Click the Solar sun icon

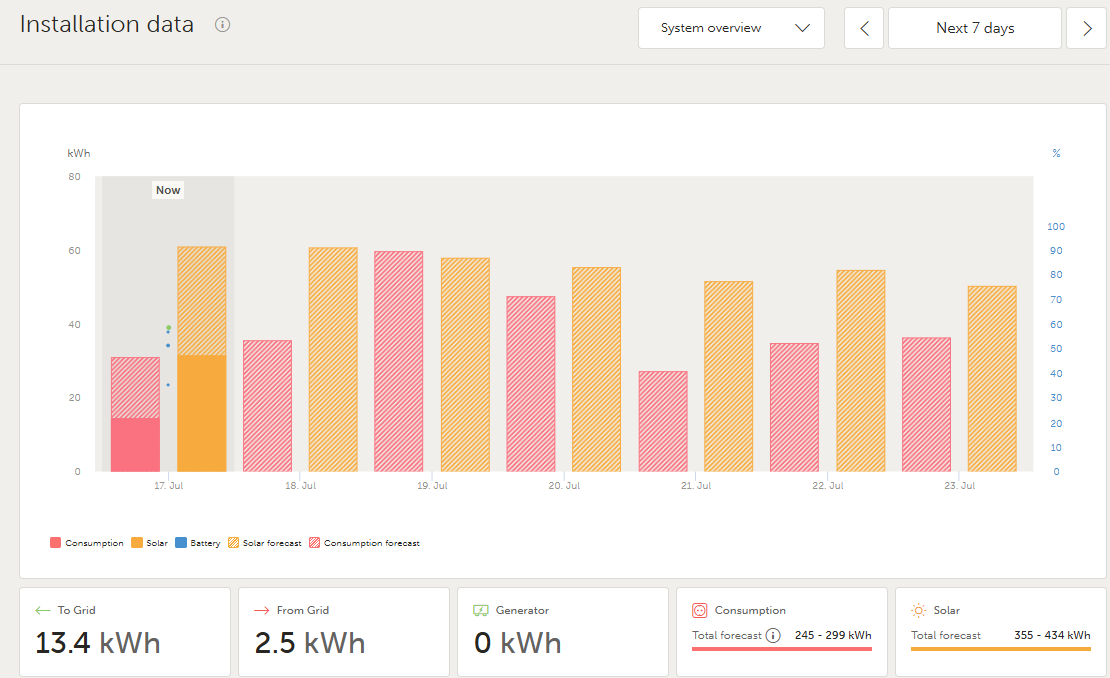click(919, 610)
